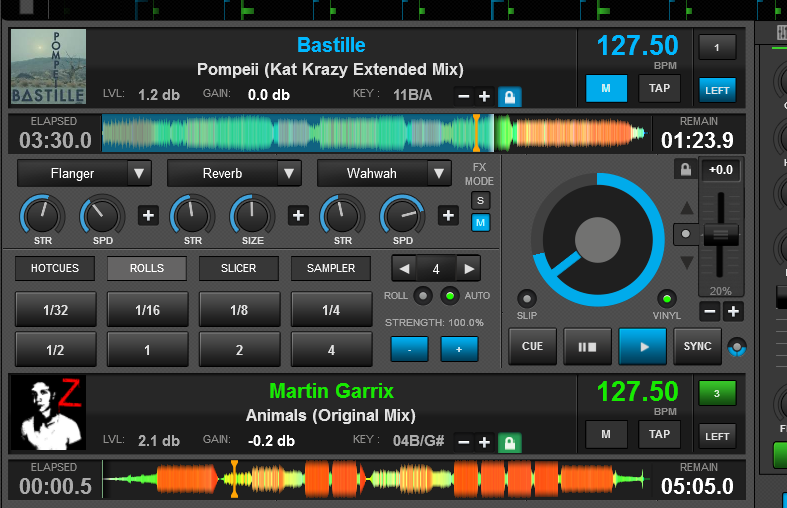Raise key with plus on Martin Garrix deck
Screen dimensions: 787x508
484,443
